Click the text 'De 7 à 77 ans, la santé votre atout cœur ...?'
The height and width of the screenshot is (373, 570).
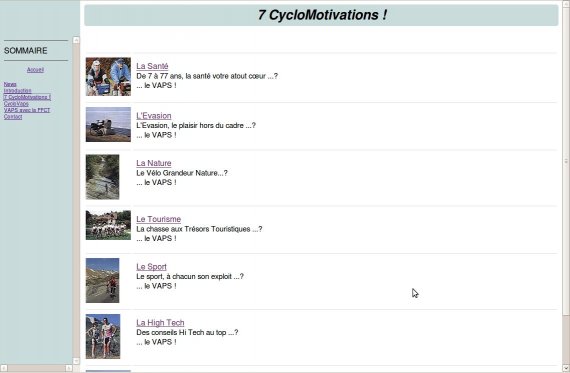(x=207, y=76)
